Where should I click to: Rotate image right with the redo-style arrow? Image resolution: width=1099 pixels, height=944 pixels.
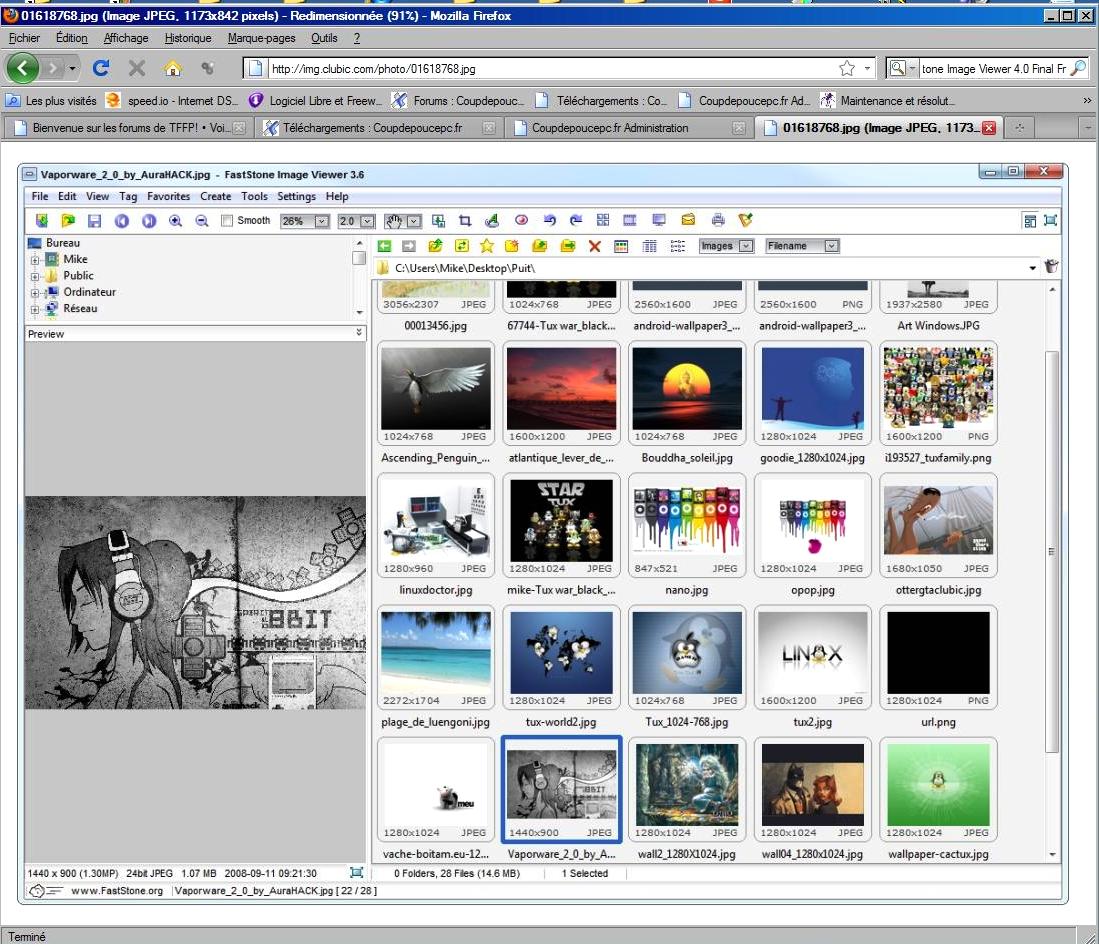click(x=576, y=220)
